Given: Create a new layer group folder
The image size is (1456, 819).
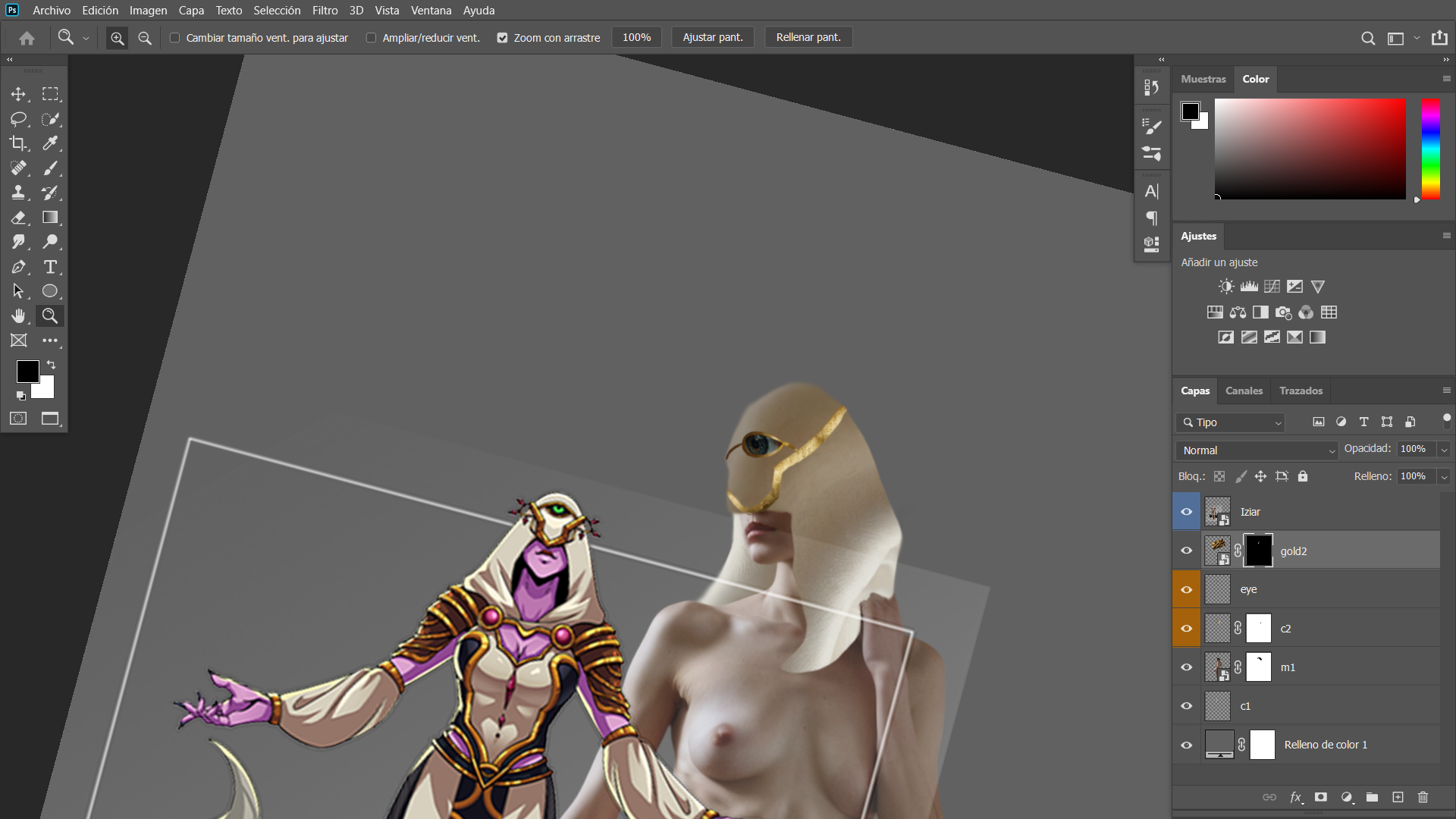Looking at the screenshot, I should point(1372,797).
